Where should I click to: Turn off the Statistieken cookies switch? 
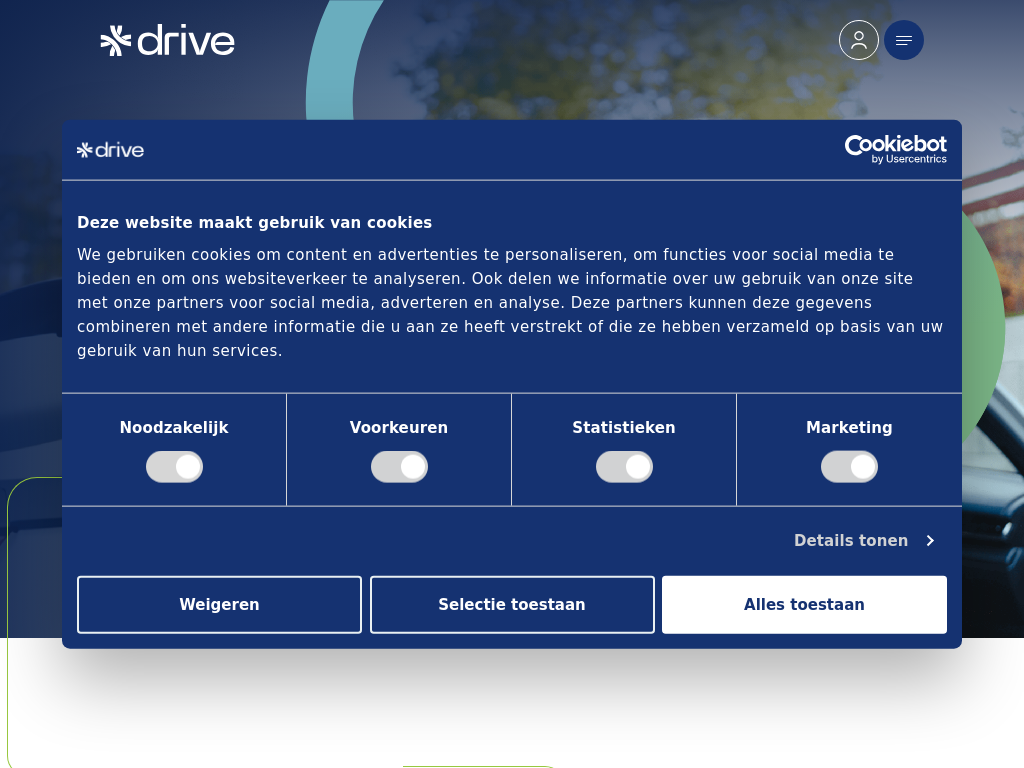tap(624, 467)
